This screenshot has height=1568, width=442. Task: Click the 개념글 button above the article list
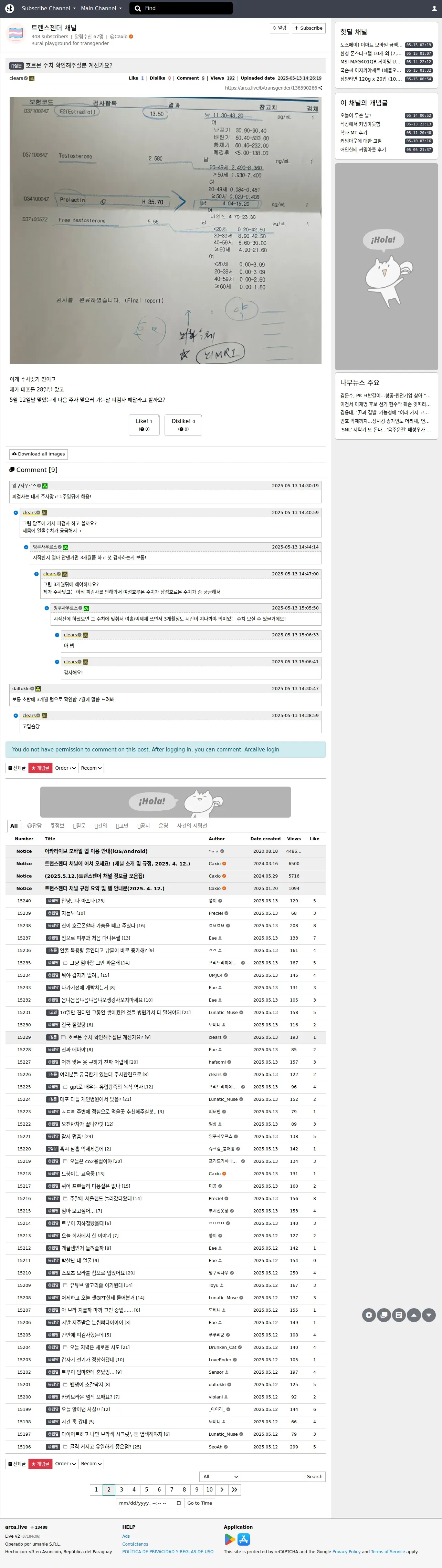tap(40, 768)
